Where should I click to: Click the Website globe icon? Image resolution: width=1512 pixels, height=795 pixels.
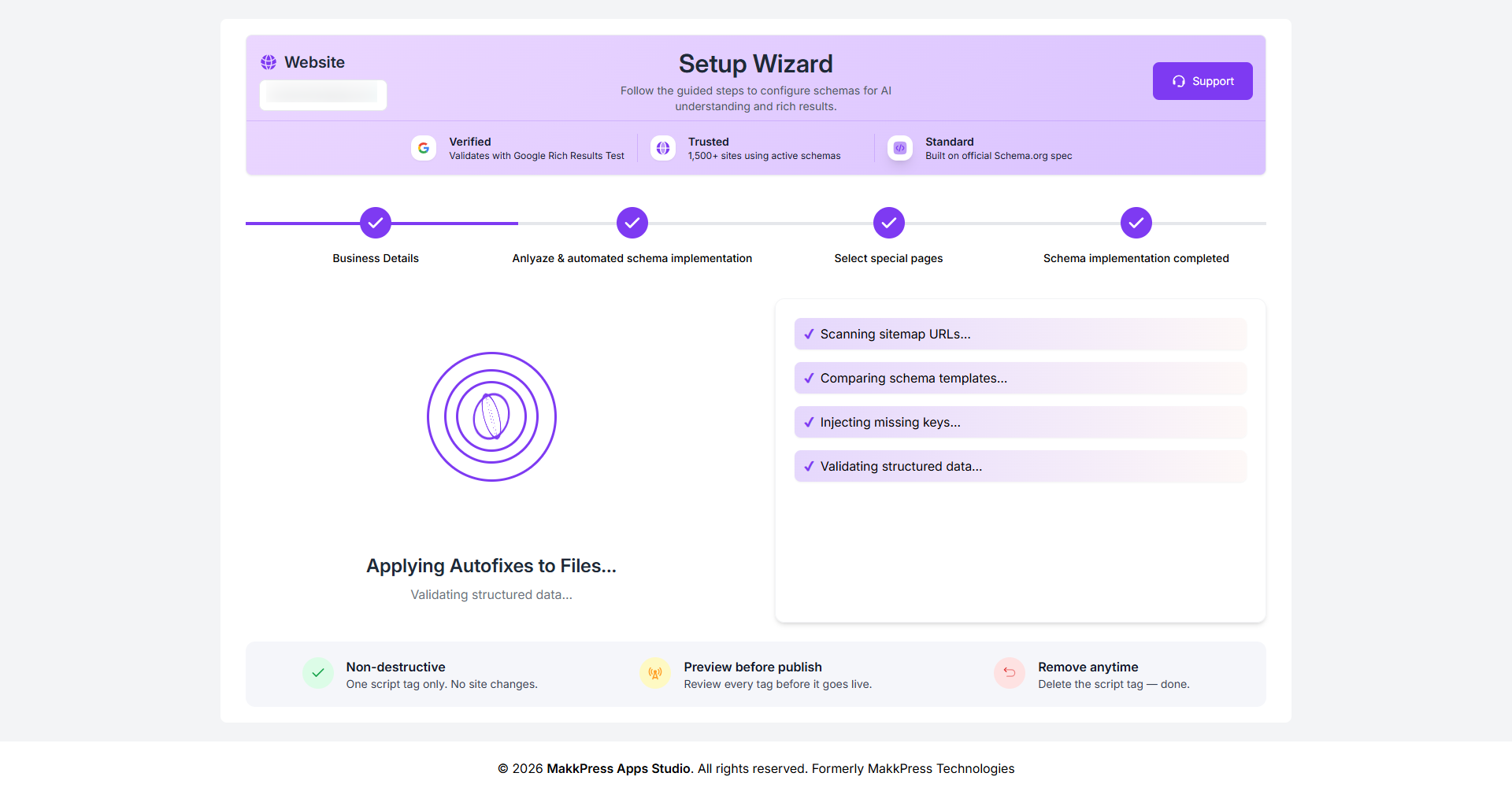pyautogui.click(x=269, y=62)
